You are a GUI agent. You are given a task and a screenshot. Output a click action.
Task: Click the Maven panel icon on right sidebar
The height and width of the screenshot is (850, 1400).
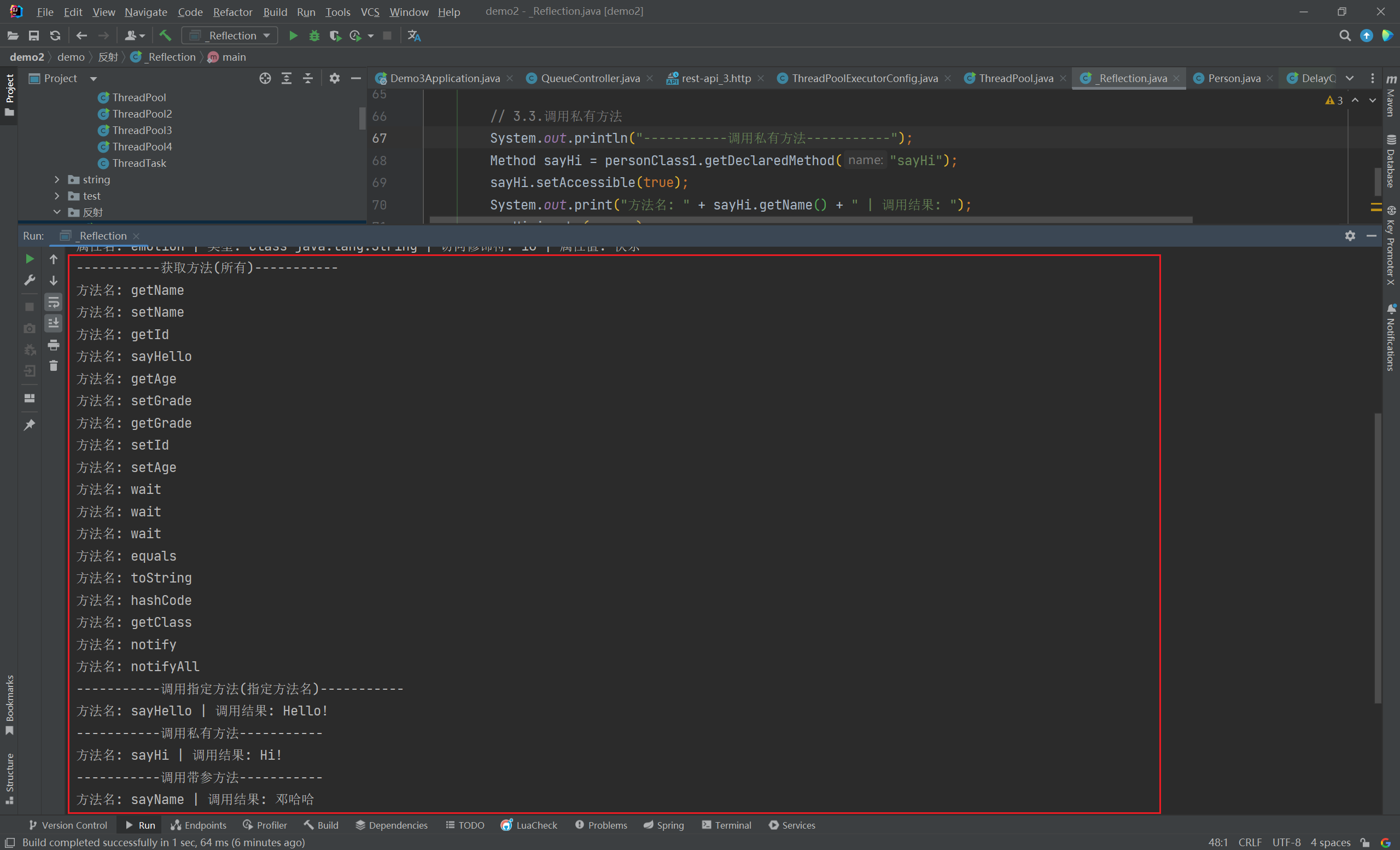click(x=1390, y=80)
